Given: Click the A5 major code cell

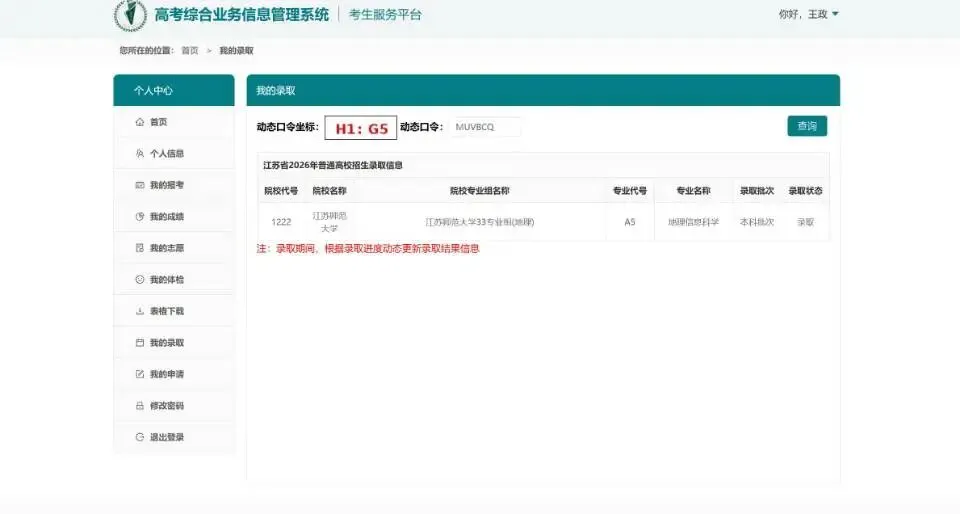Looking at the screenshot, I should tap(629, 222).
